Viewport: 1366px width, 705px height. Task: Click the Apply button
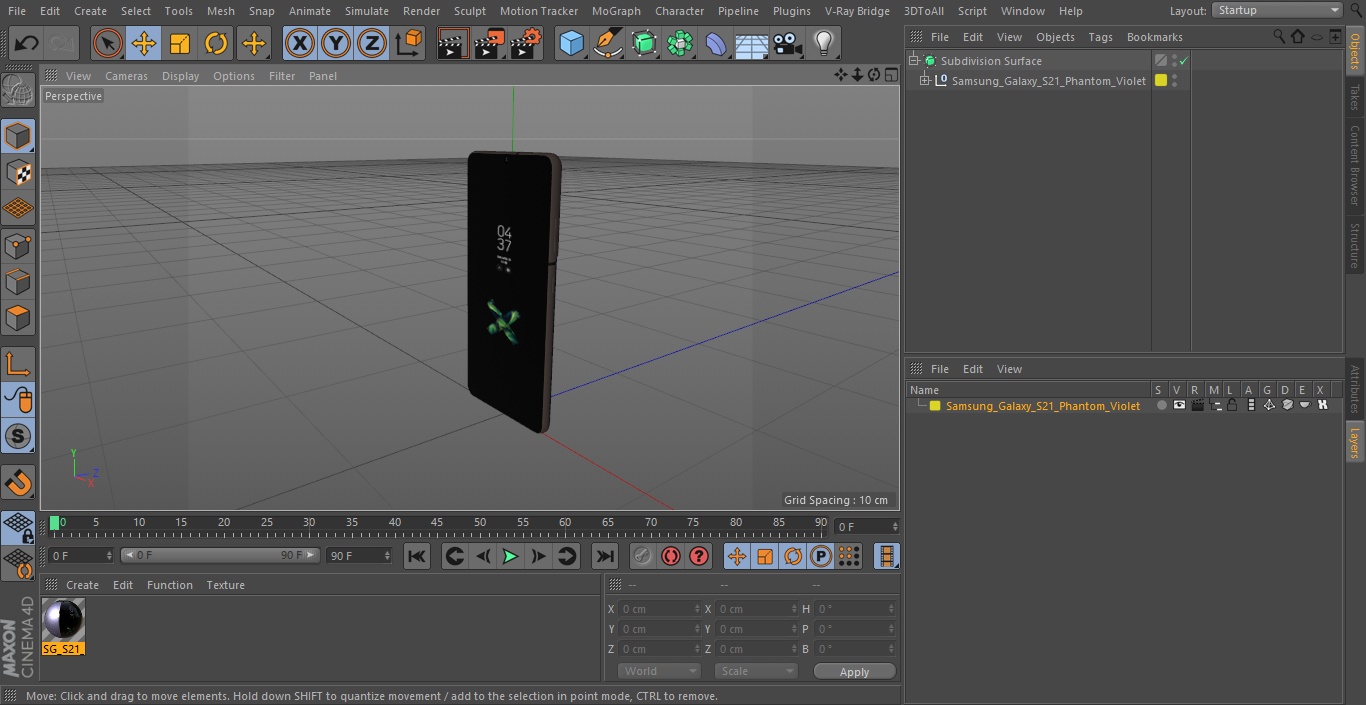854,672
